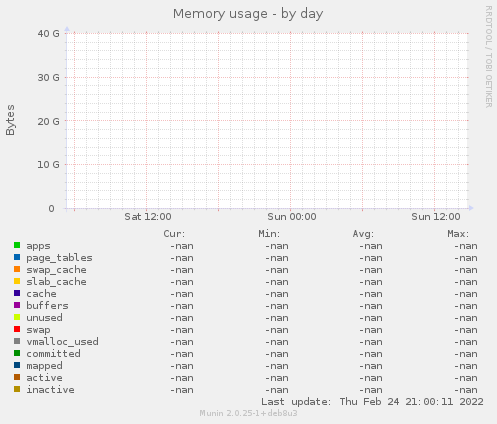The image size is (497, 424).
Task: Select the 'apps' legend label
Action: [38, 246]
